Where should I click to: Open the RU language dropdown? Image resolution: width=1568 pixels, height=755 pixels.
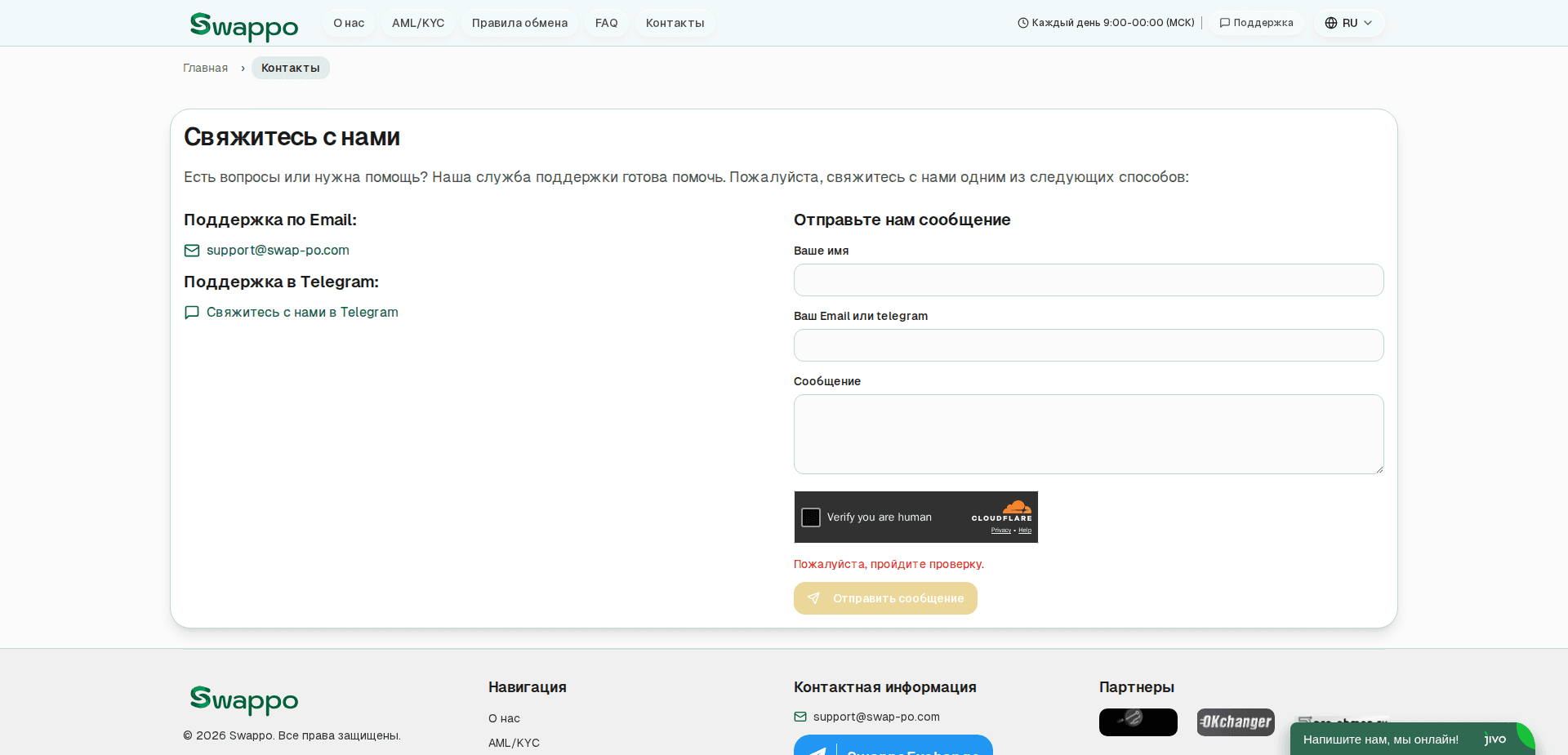(x=1348, y=23)
